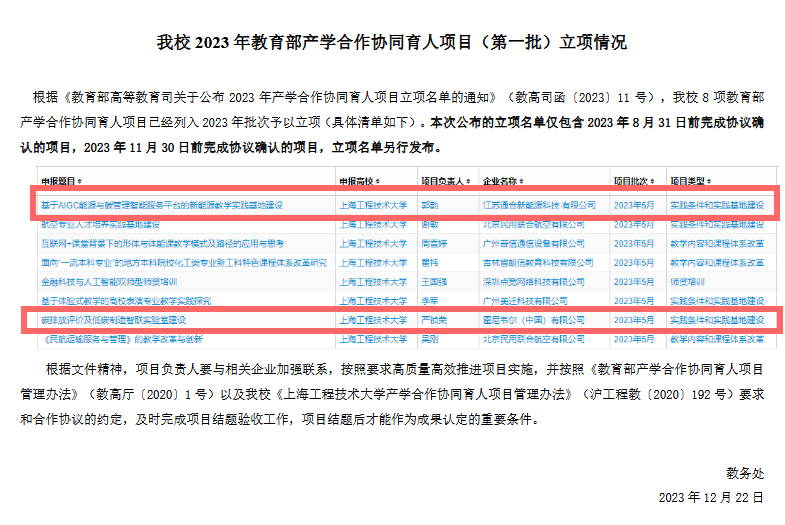Click the 教务处 signature text
This screenshot has width=785, height=525.
click(743, 471)
